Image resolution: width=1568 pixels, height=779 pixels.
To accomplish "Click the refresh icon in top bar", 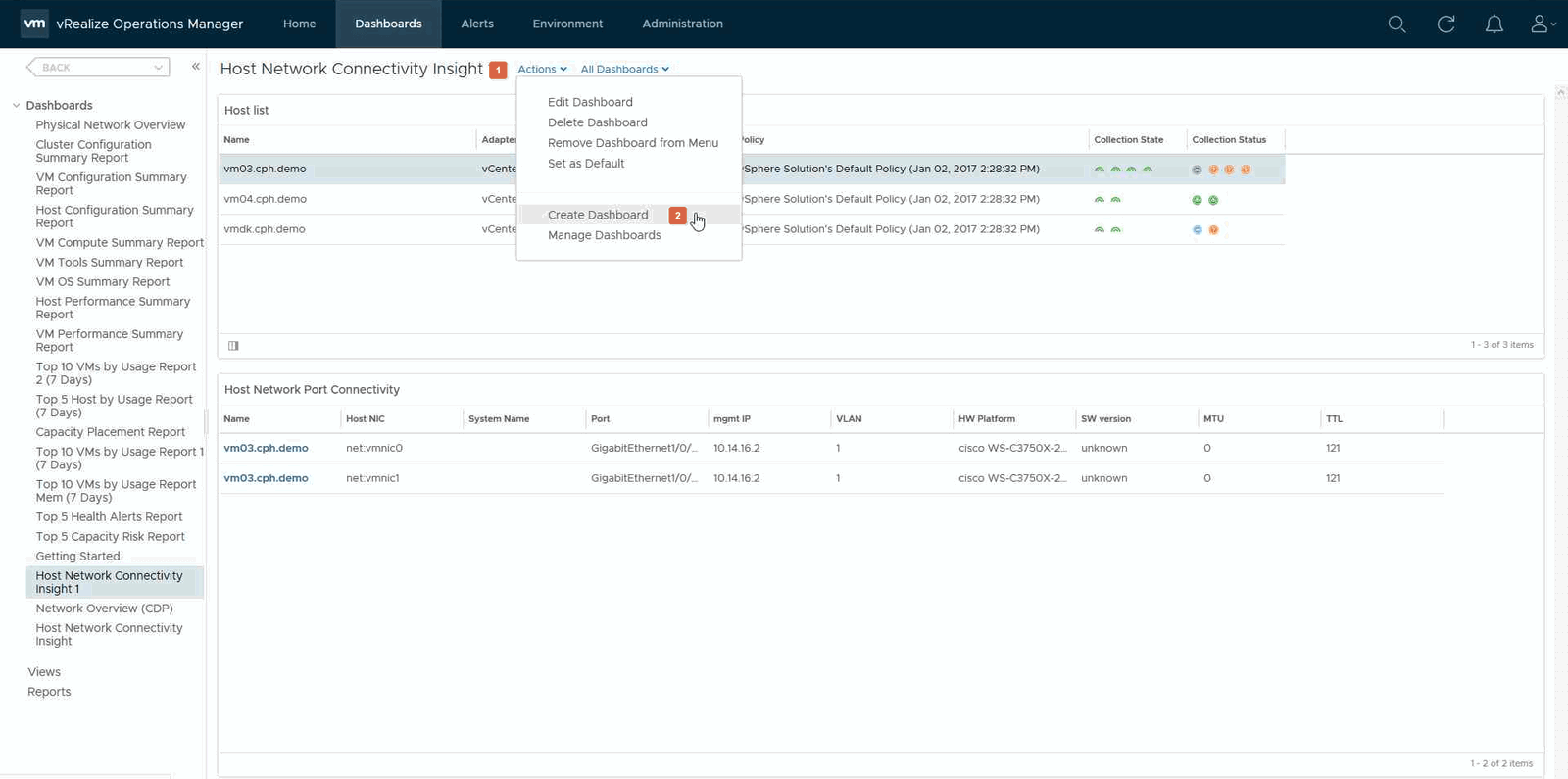I will tap(1445, 24).
